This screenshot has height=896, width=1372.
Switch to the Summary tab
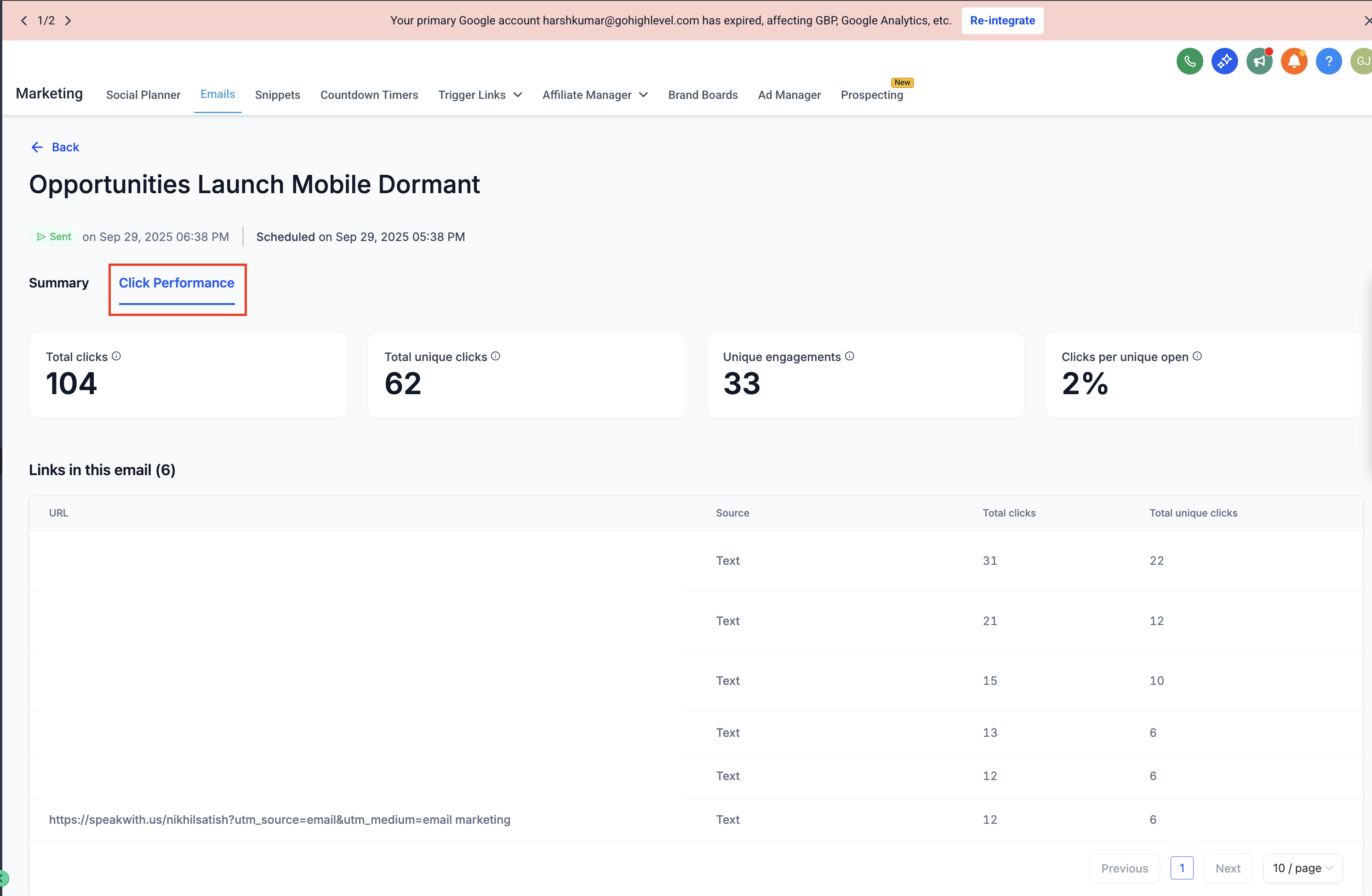coord(59,283)
